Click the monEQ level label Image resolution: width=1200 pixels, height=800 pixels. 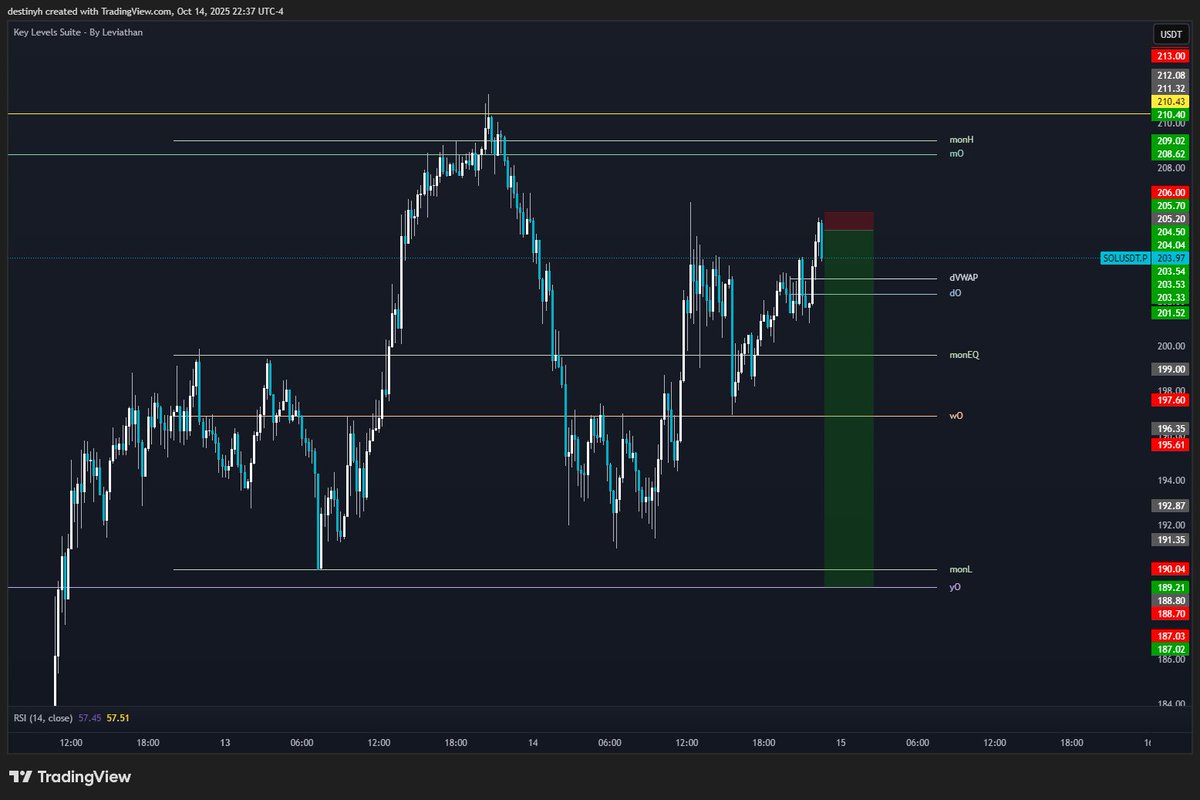point(964,355)
